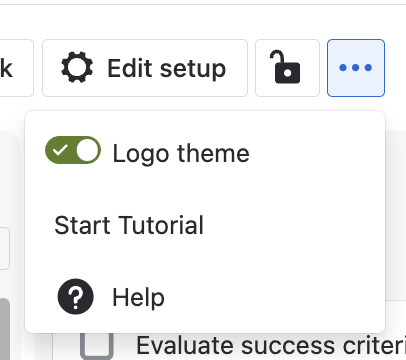Click the Edit setup text label
406x360 pixels.
pyautogui.click(x=167, y=69)
